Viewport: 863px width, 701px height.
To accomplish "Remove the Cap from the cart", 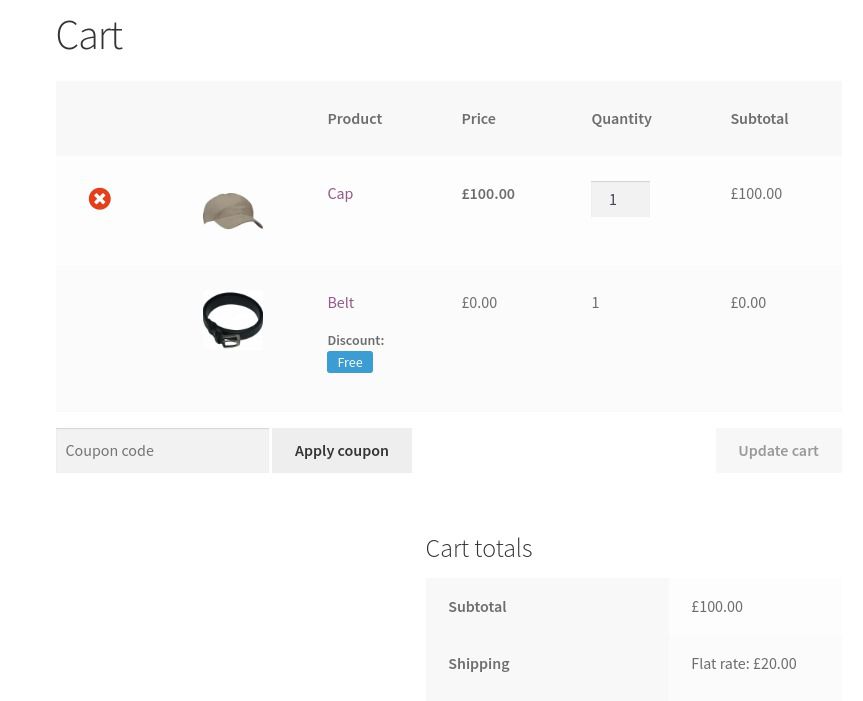I will 100,199.
